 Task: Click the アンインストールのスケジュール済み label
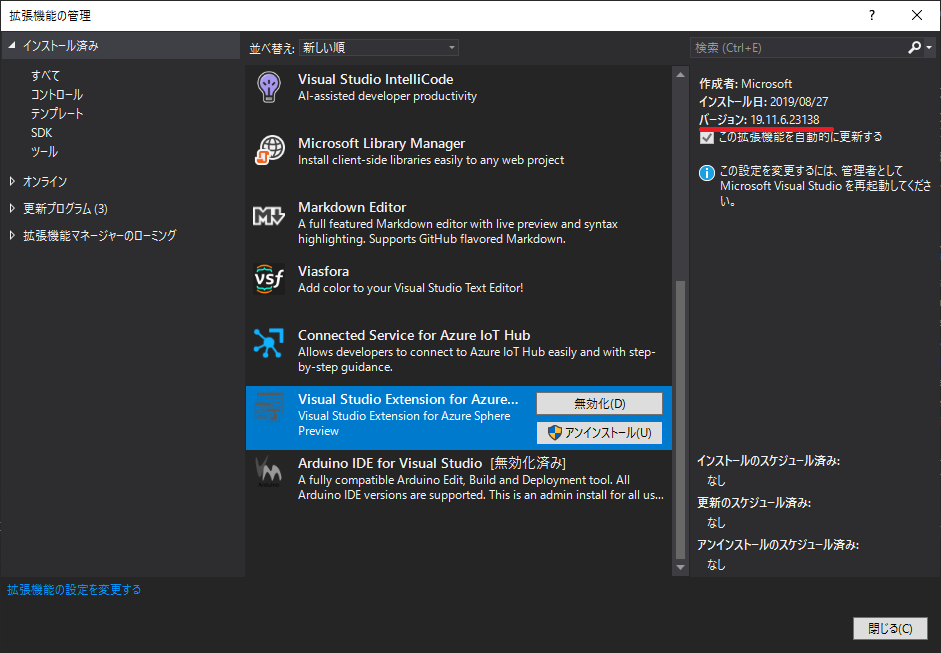click(778, 545)
